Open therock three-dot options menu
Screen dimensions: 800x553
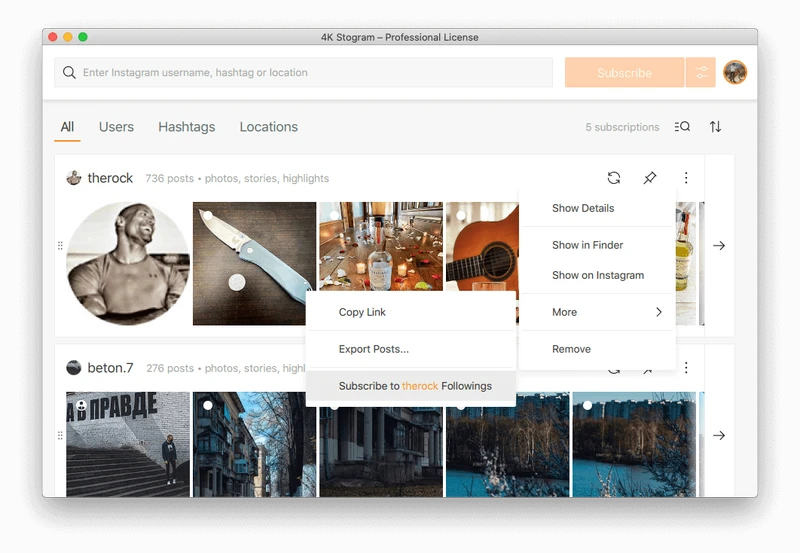tap(686, 178)
